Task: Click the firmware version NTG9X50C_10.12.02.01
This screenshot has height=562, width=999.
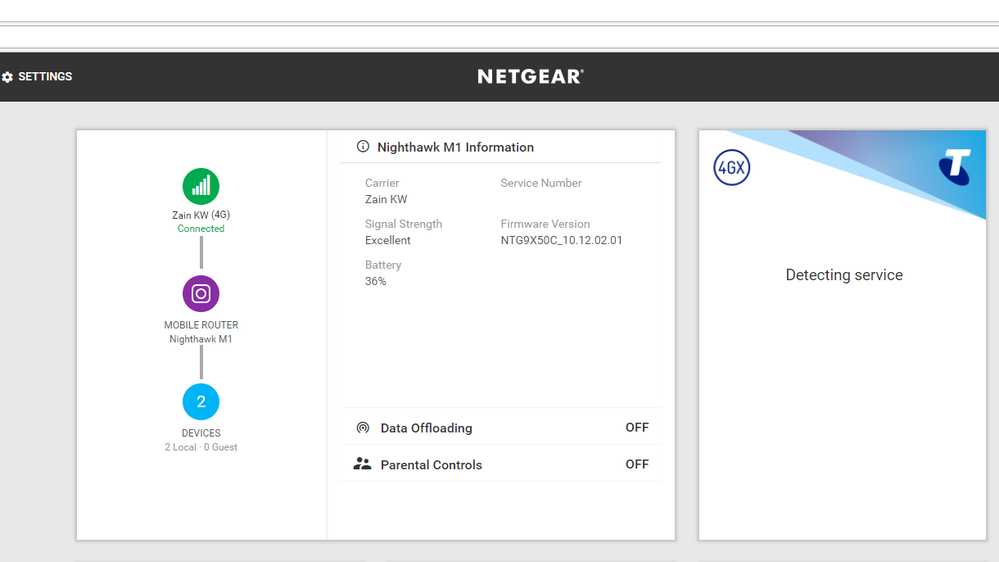Action: click(x=561, y=241)
